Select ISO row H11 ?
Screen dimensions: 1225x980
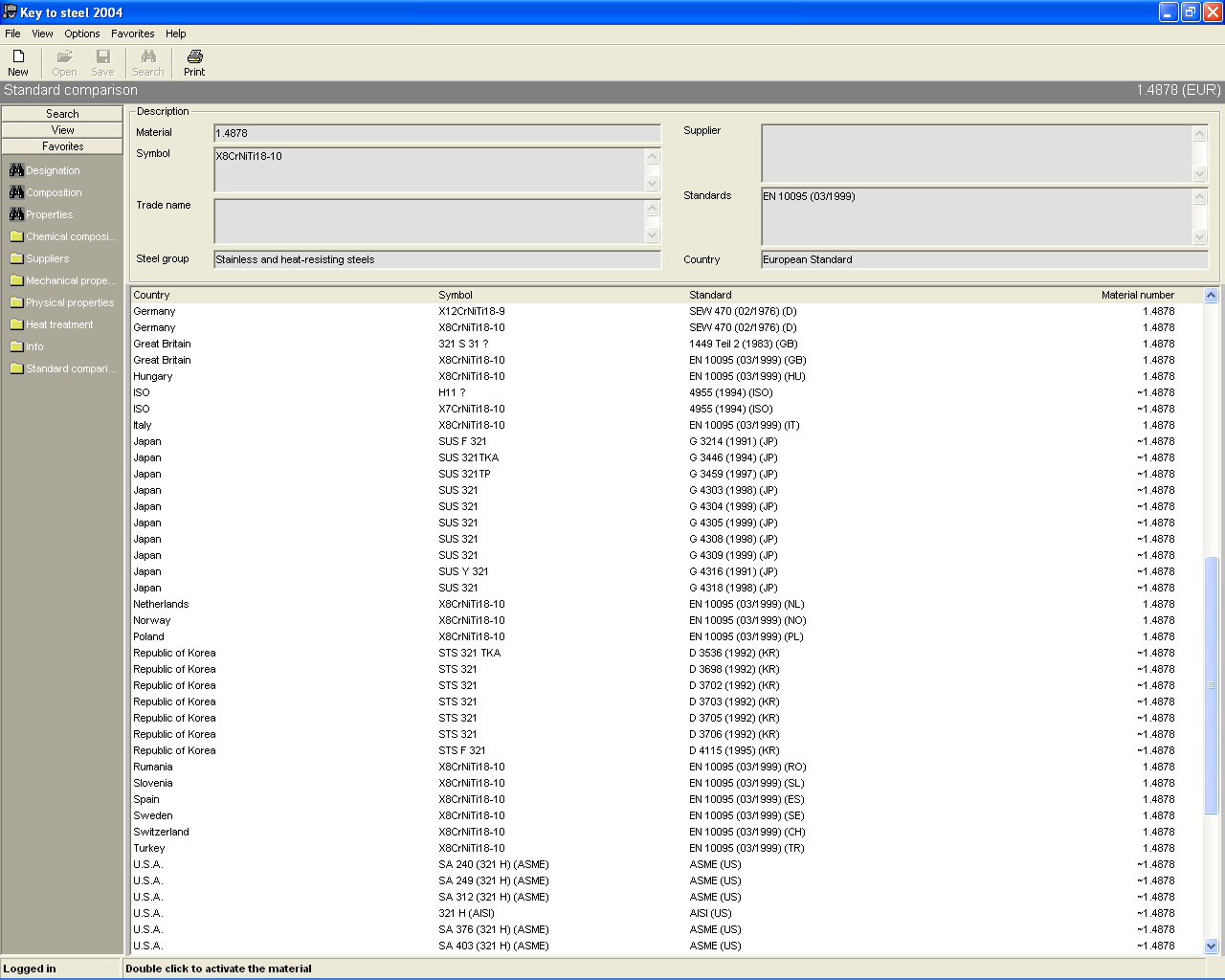(666, 392)
